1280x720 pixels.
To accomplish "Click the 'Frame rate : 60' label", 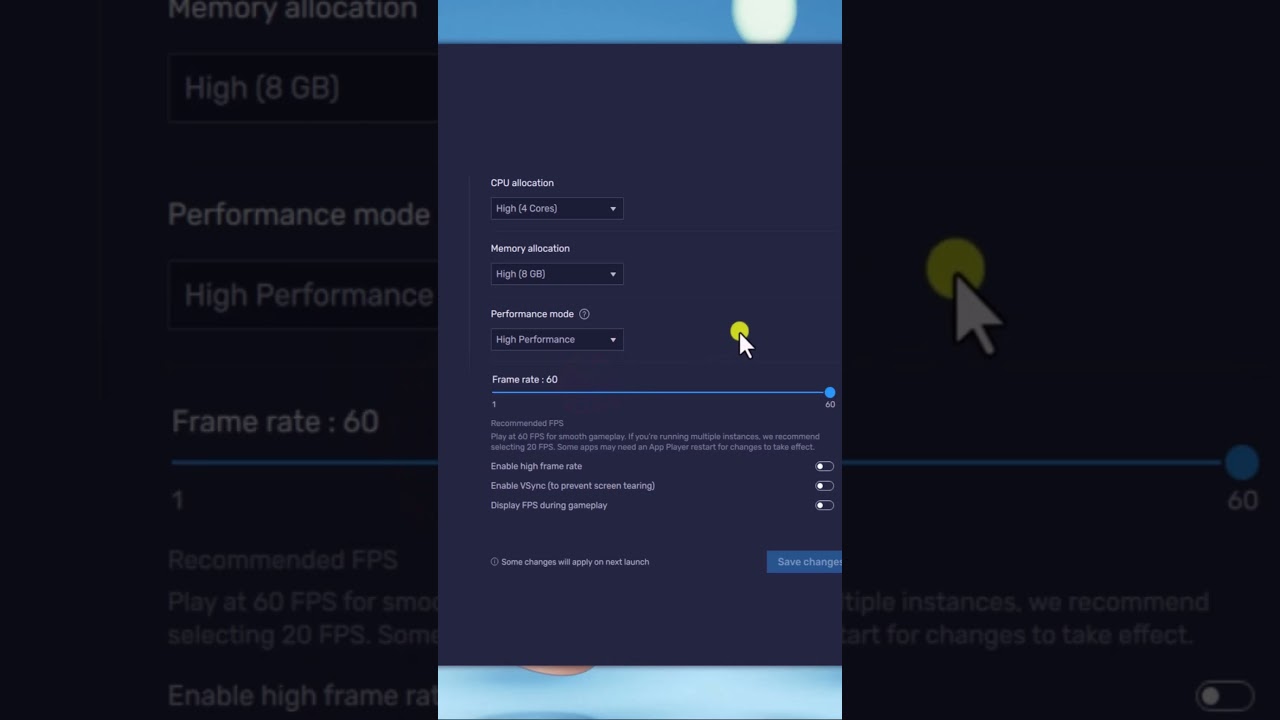I will [525, 379].
